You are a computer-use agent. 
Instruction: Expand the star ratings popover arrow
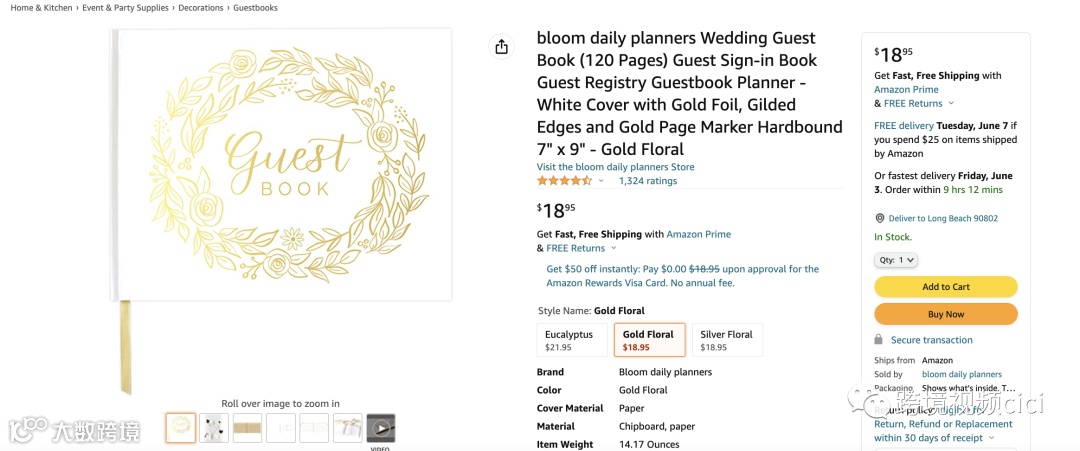[x=601, y=181]
